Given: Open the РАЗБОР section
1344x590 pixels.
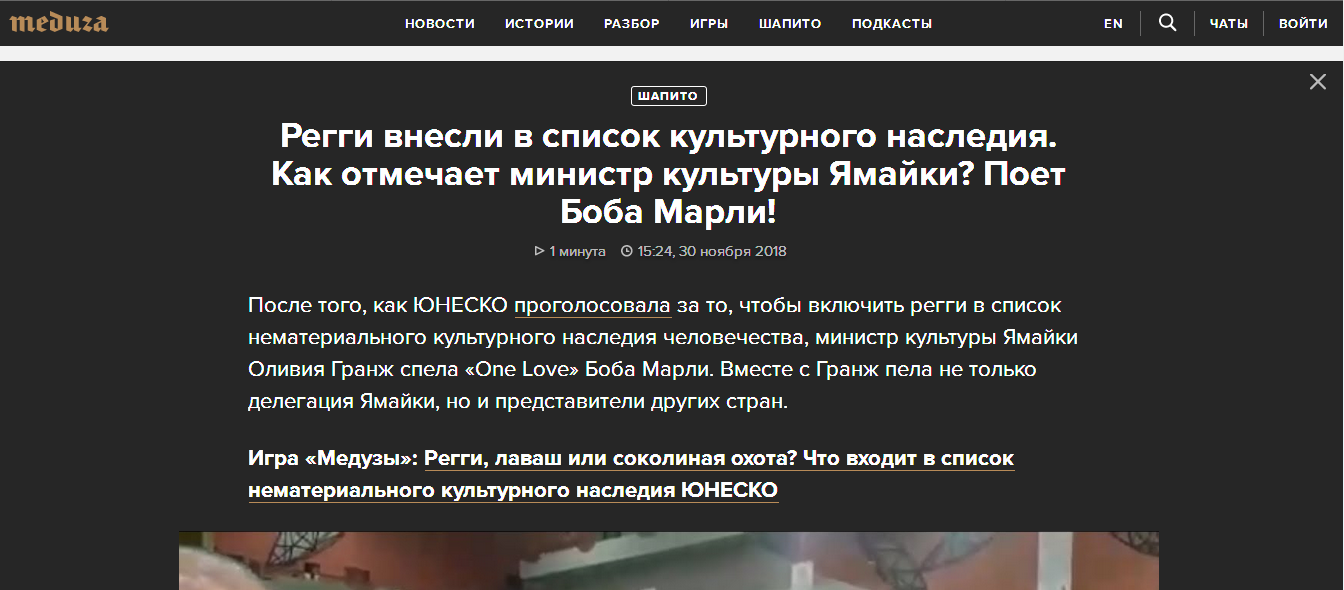Looking at the screenshot, I should pyautogui.click(x=632, y=24).
